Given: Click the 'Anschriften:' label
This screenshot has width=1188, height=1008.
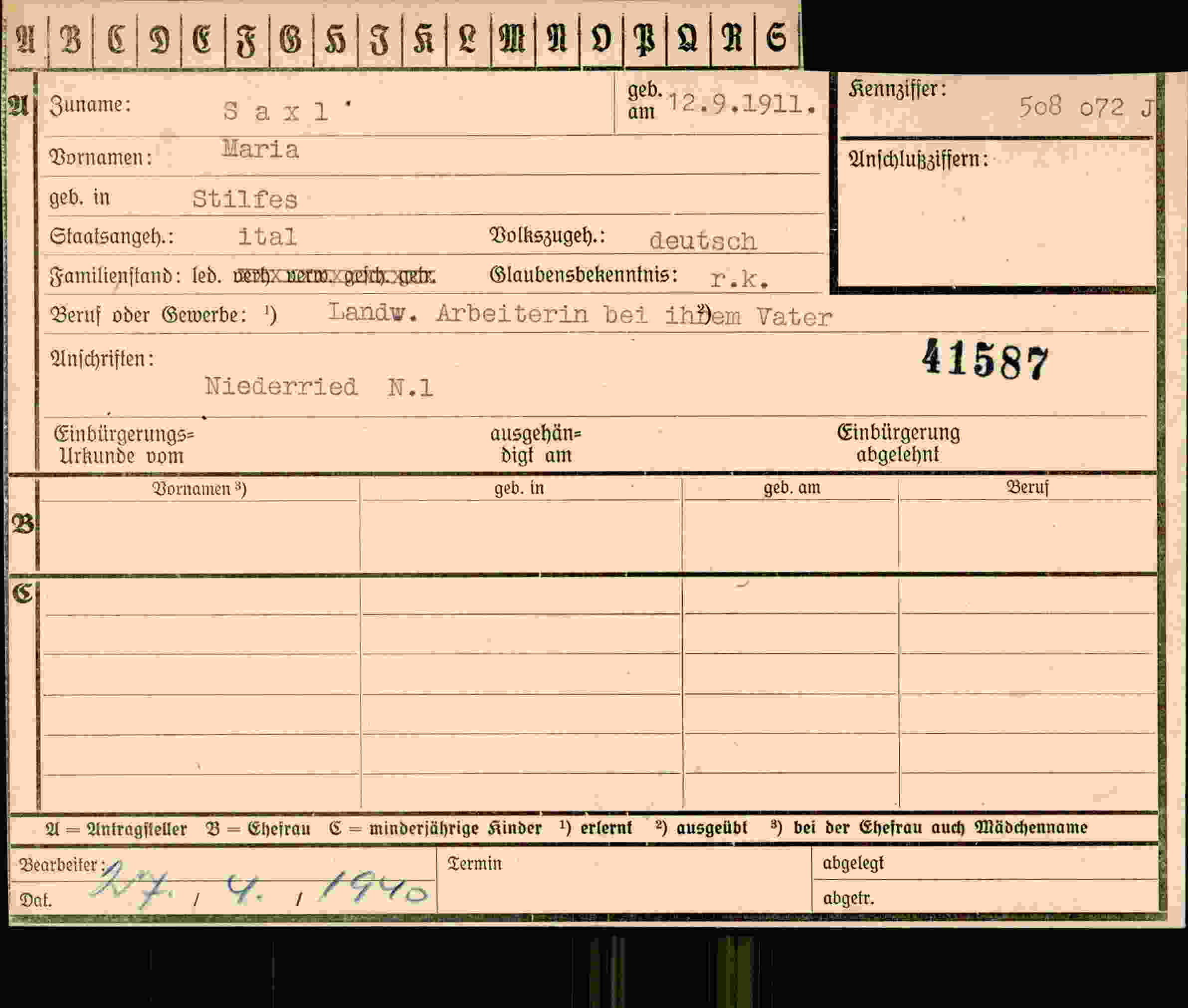Looking at the screenshot, I should click(102, 360).
